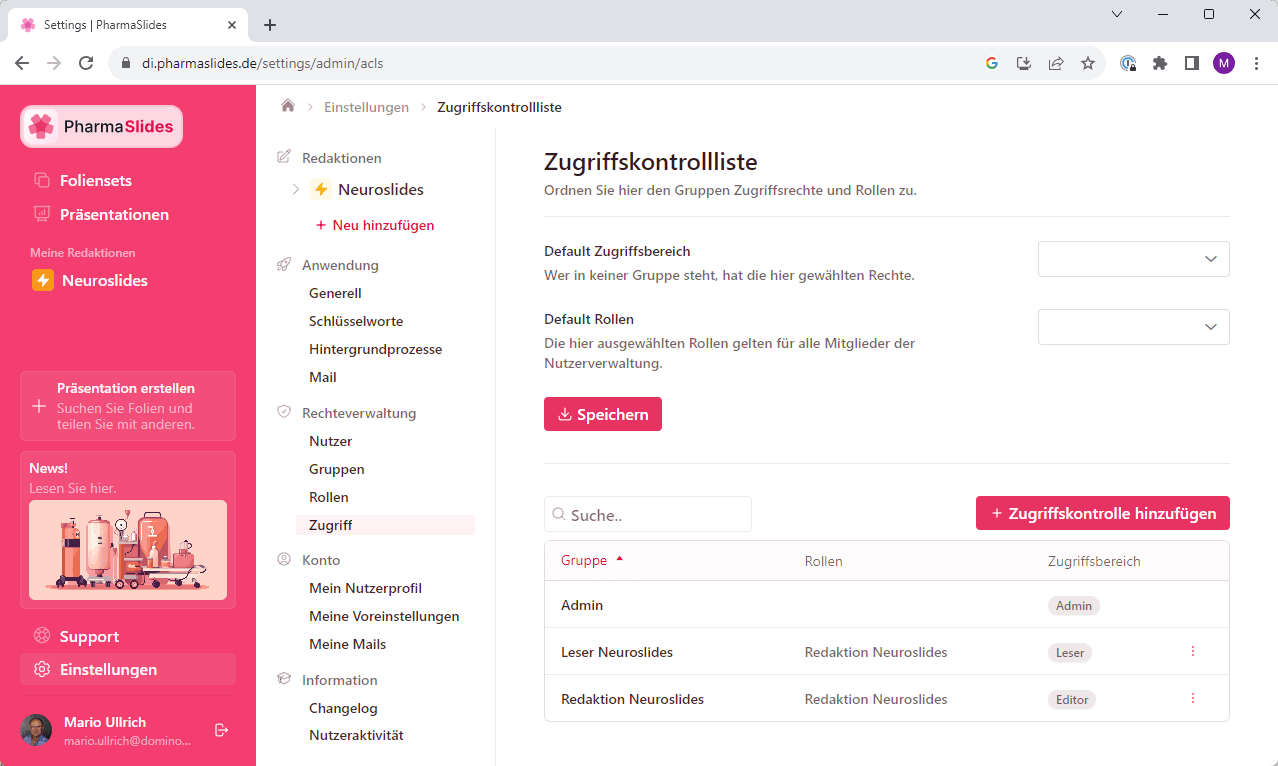Click Neu hinzufügen link under Redaktionen
This screenshot has width=1278, height=766.
pyautogui.click(x=374, y=225)
